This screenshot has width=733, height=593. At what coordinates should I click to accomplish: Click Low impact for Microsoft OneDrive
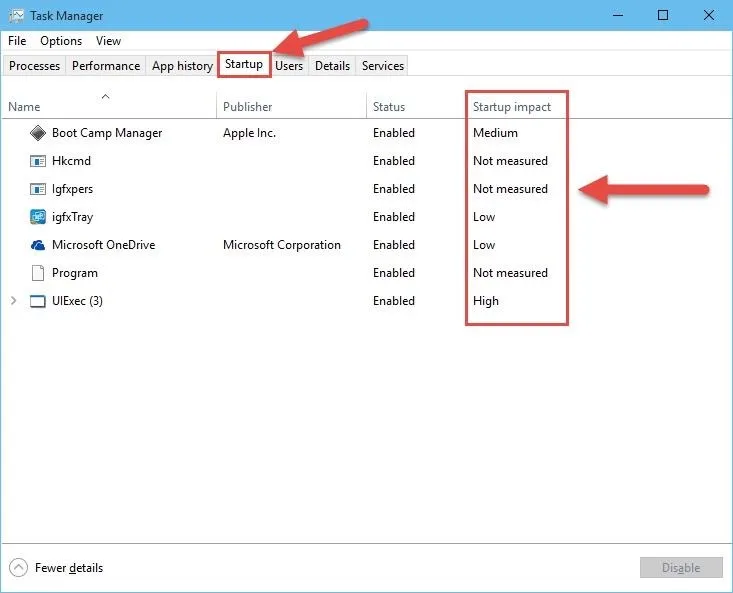(x=484, y=245)
